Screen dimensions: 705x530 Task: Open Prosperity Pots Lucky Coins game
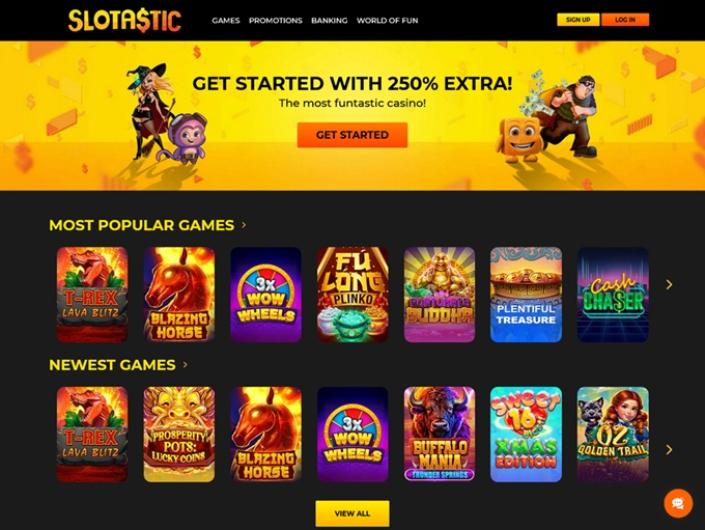point(179,434)
